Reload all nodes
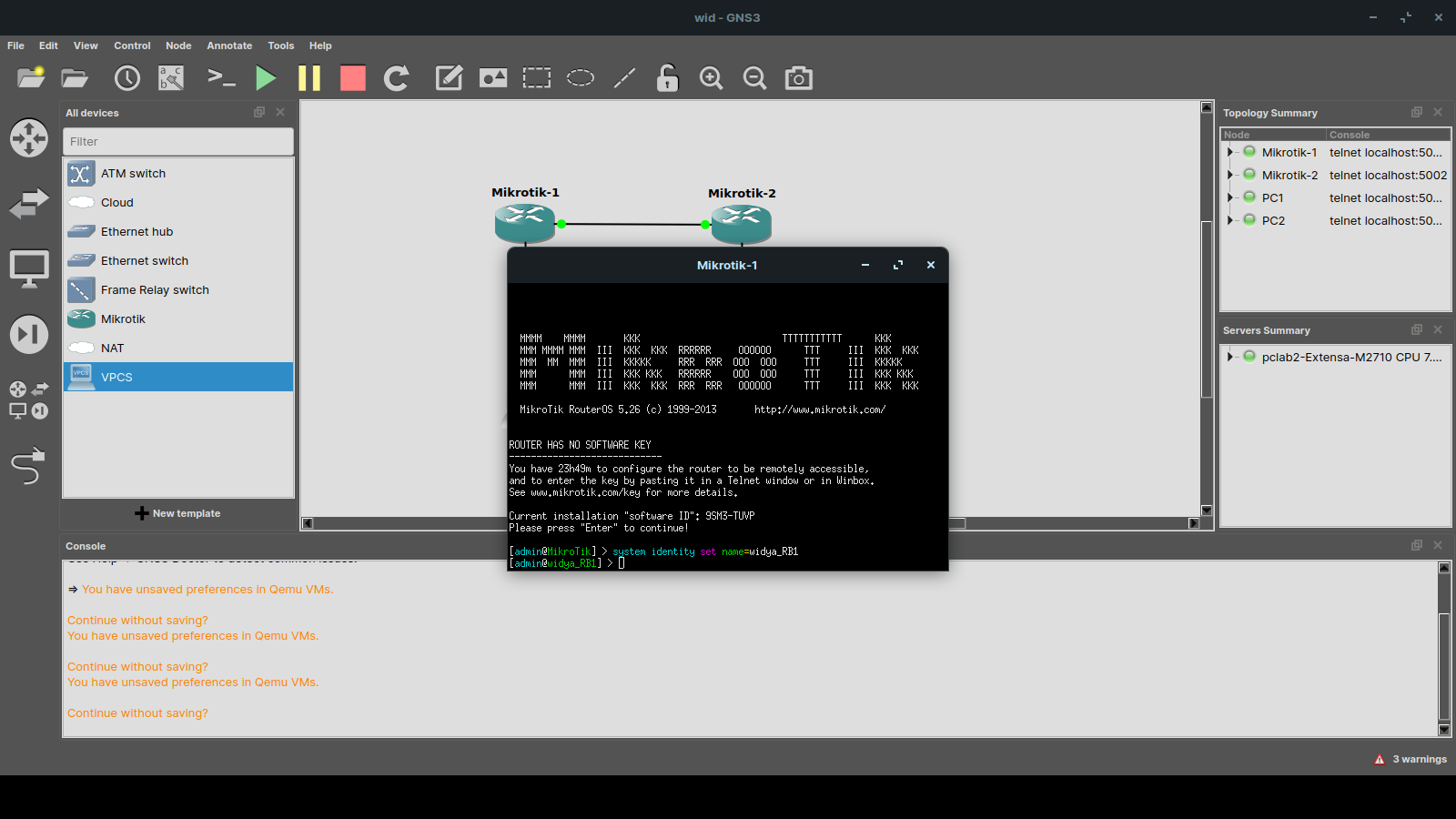Image resolution: width=1456 pixels, height=819 pixels. click(x=396, y=78)
